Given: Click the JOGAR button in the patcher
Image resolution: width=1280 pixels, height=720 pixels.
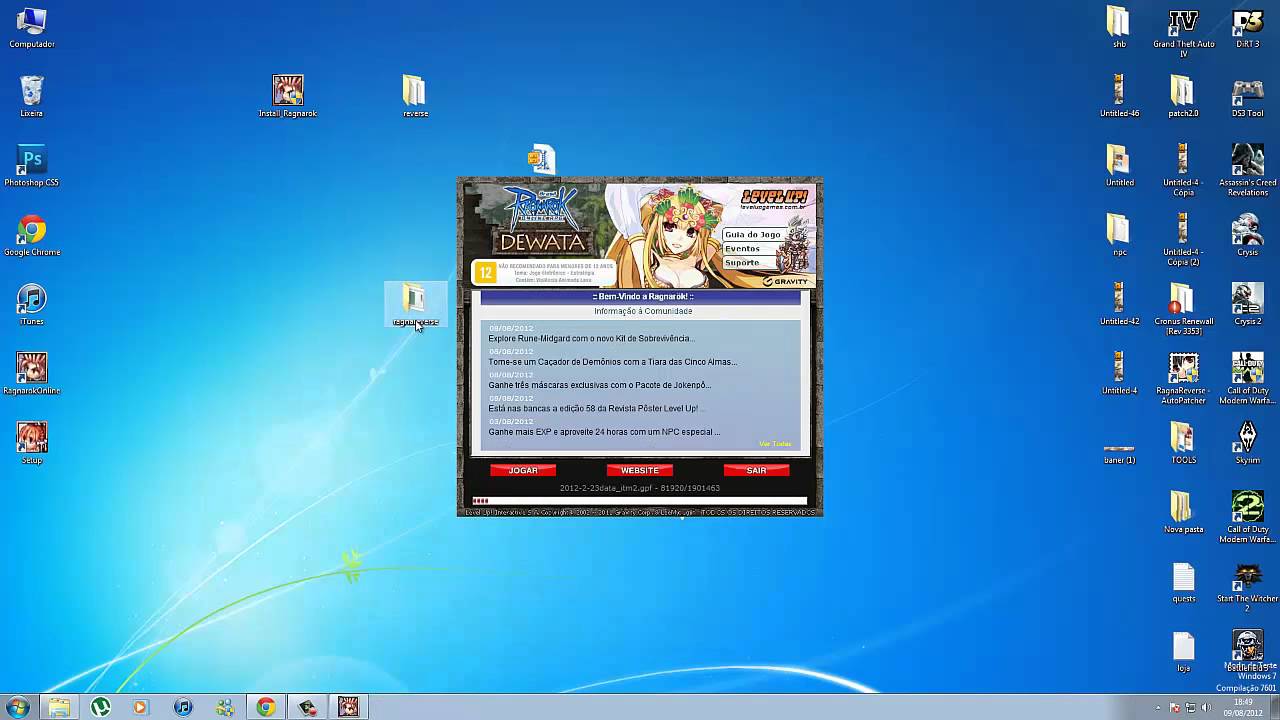Looking at the screenshot, I should (523, 470).
